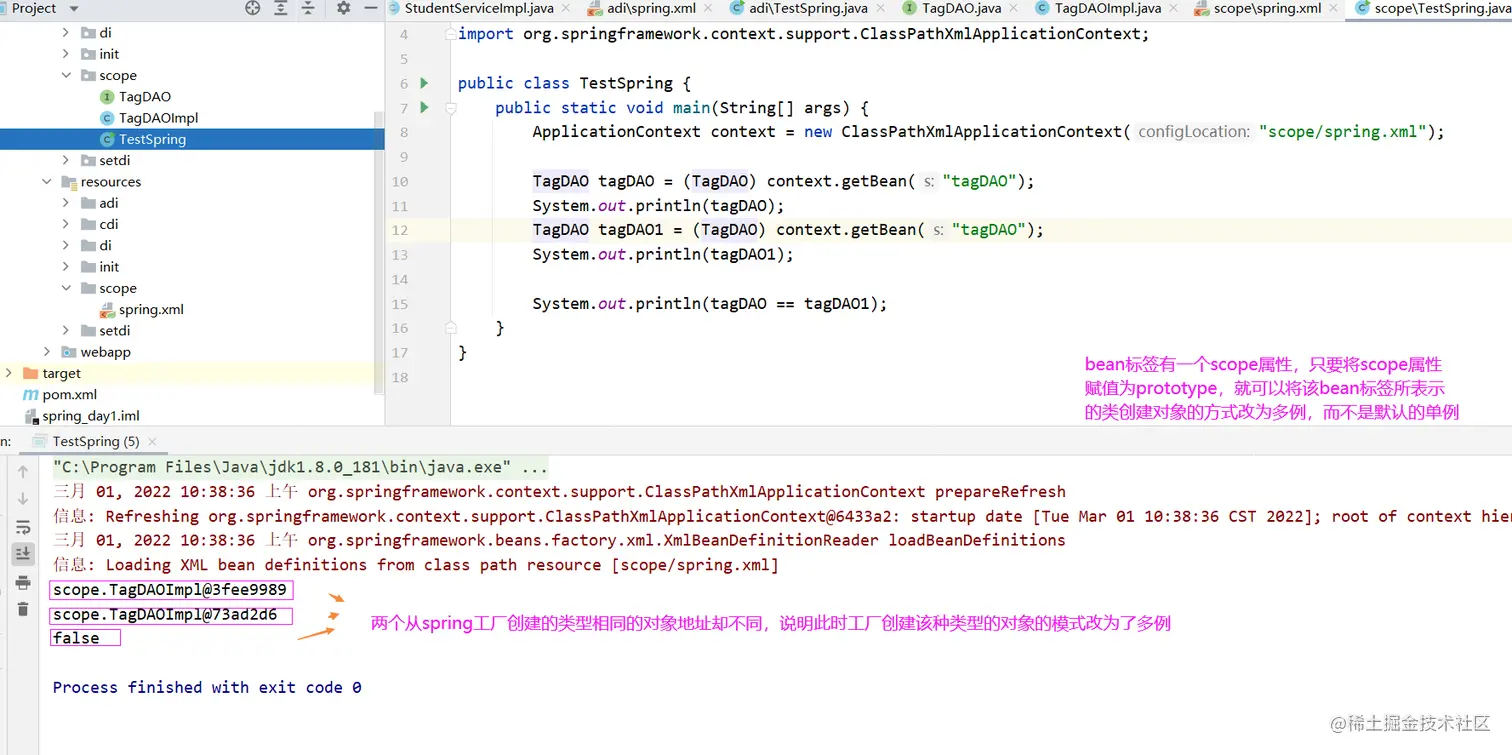Select the TagDAO interface icon in tree

coord(107,97)
